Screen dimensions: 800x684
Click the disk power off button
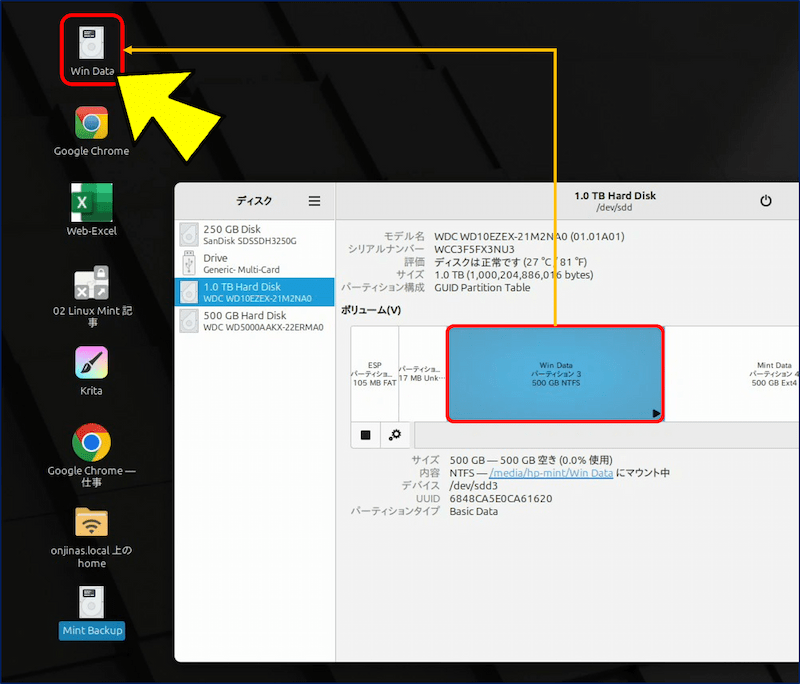(766, 201)
